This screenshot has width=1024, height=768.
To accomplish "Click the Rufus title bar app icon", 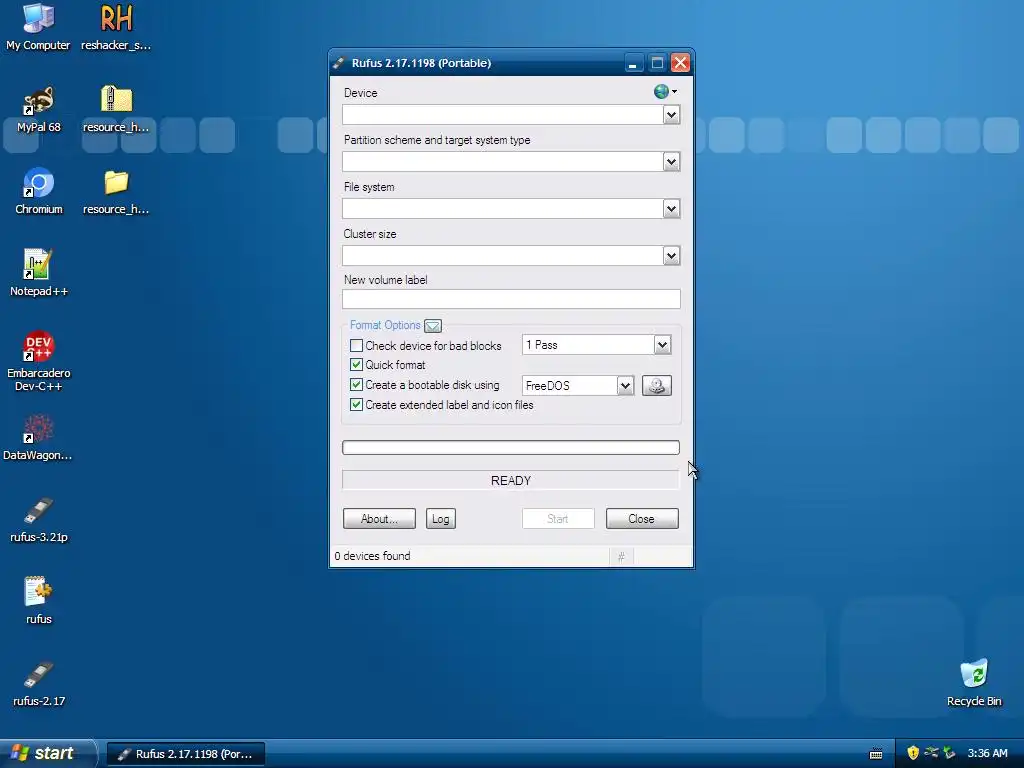I will 338,63.
